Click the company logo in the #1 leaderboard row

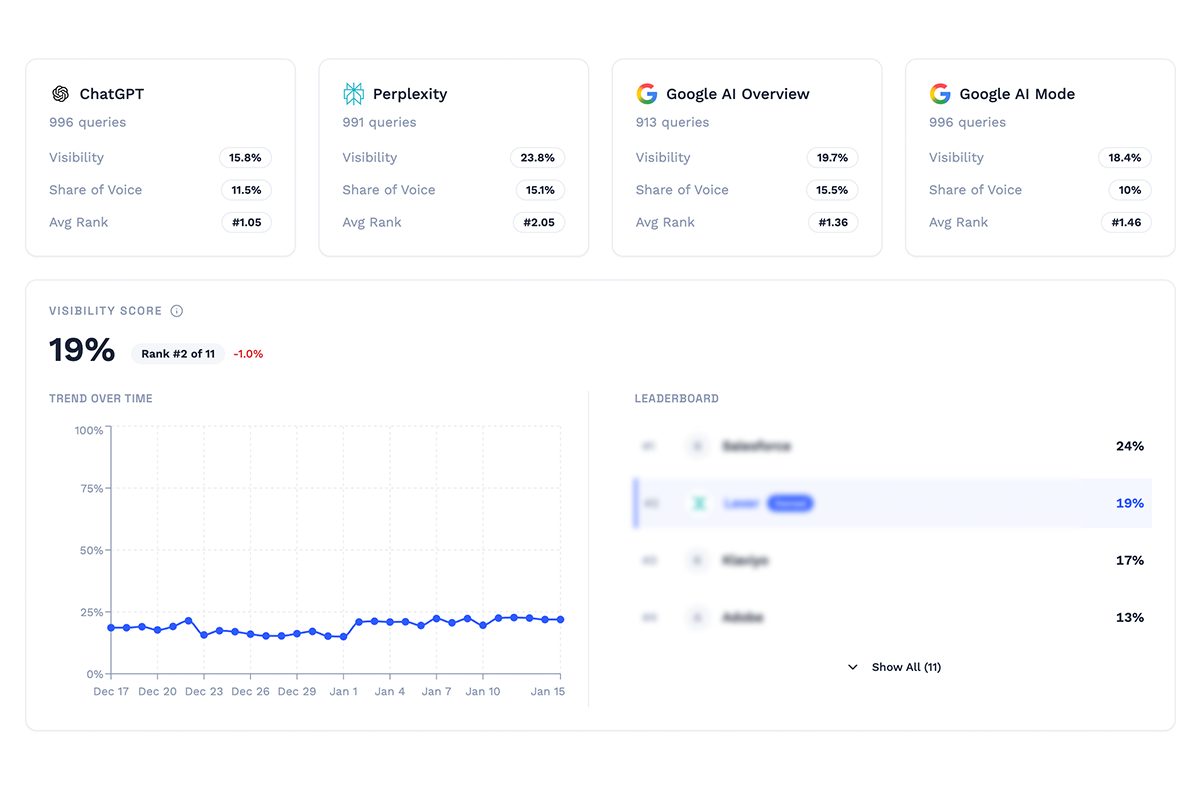pos(697,446)
